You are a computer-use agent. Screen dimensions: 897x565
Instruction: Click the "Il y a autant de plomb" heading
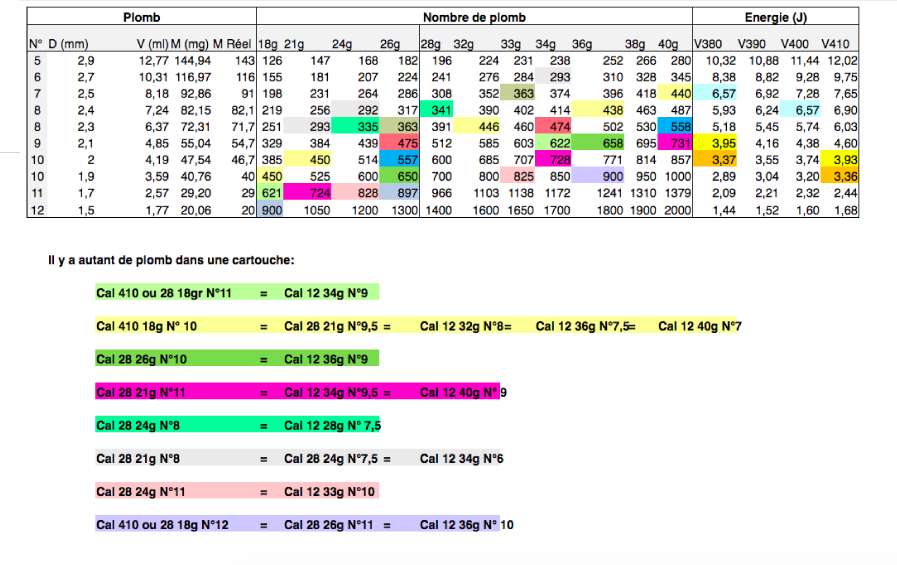point(170,260)
